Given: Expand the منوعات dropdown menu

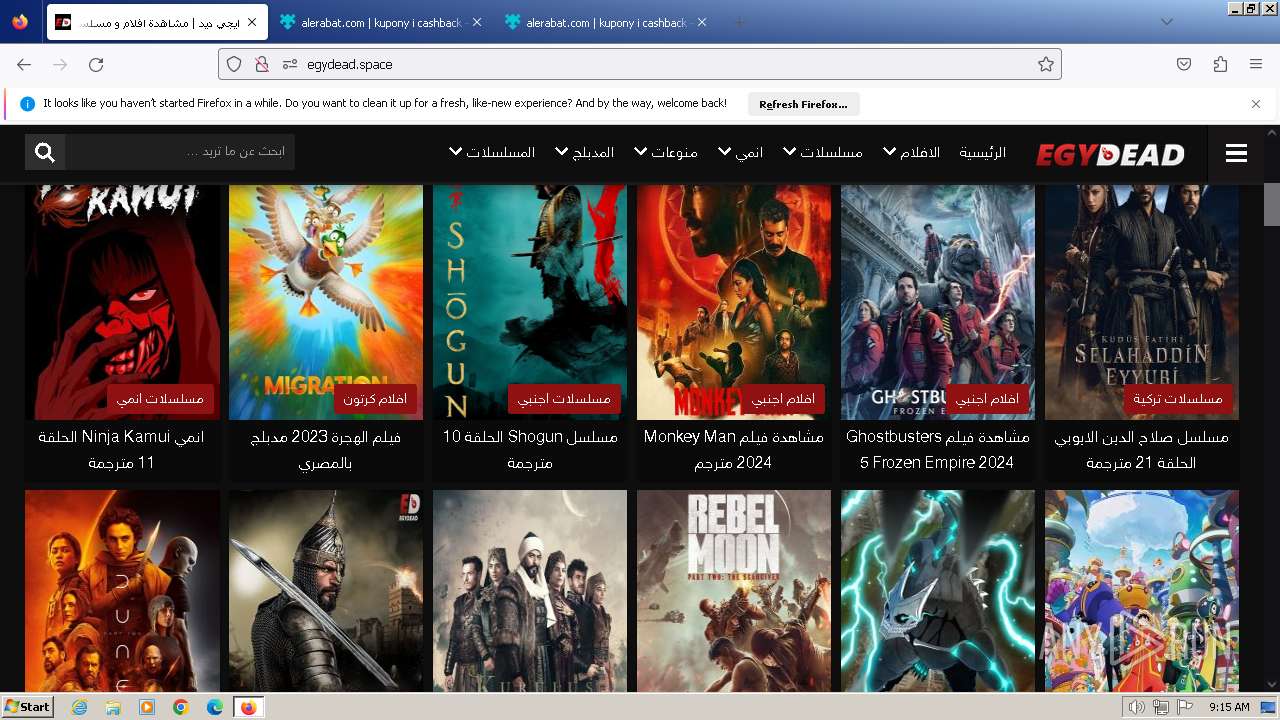Looking at the screenshot, I should [666, 152].
